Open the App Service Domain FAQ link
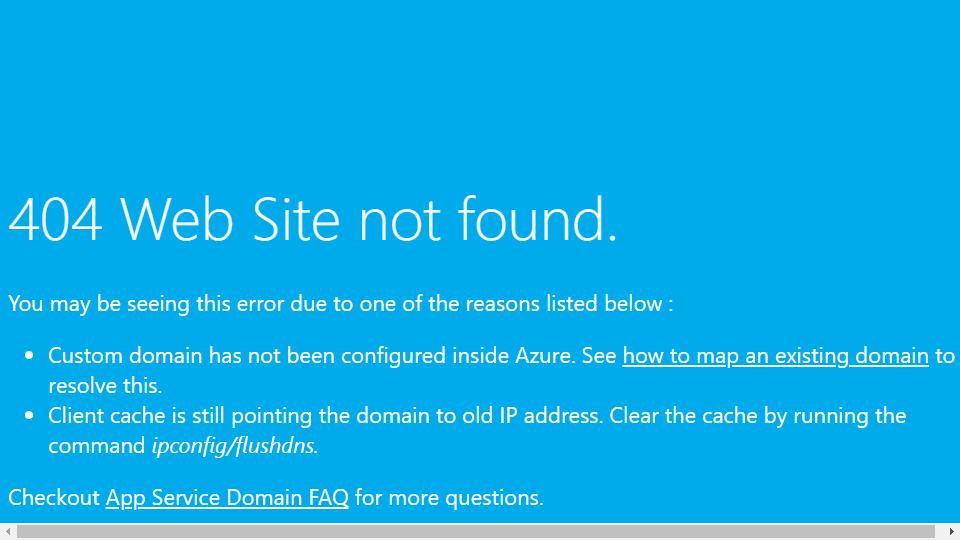Screen dimensions: 960x540 227,498
